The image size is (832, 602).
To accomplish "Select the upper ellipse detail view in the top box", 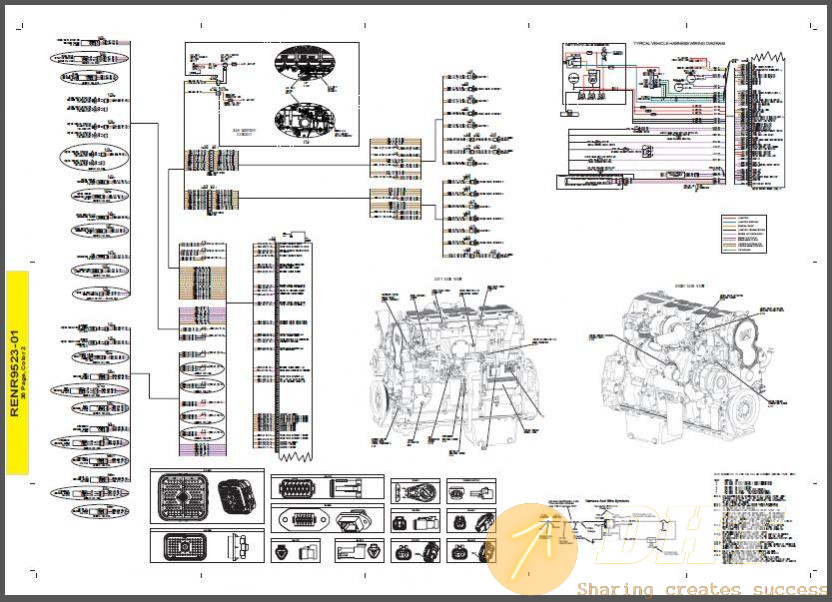I will point(305,63).
